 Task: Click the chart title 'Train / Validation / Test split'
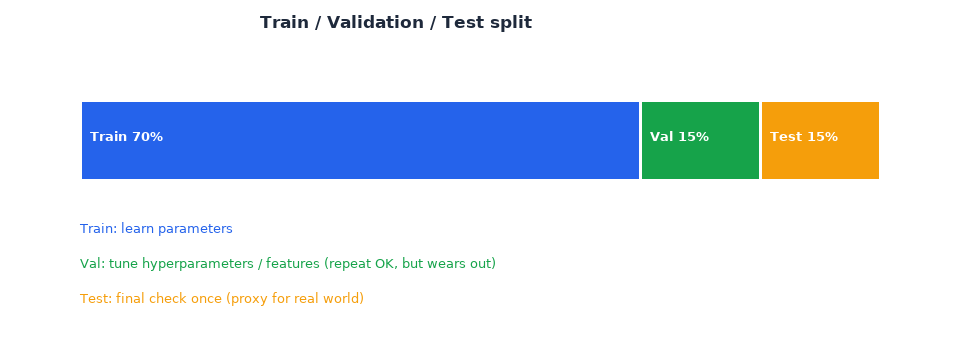[x=396, y=23]
